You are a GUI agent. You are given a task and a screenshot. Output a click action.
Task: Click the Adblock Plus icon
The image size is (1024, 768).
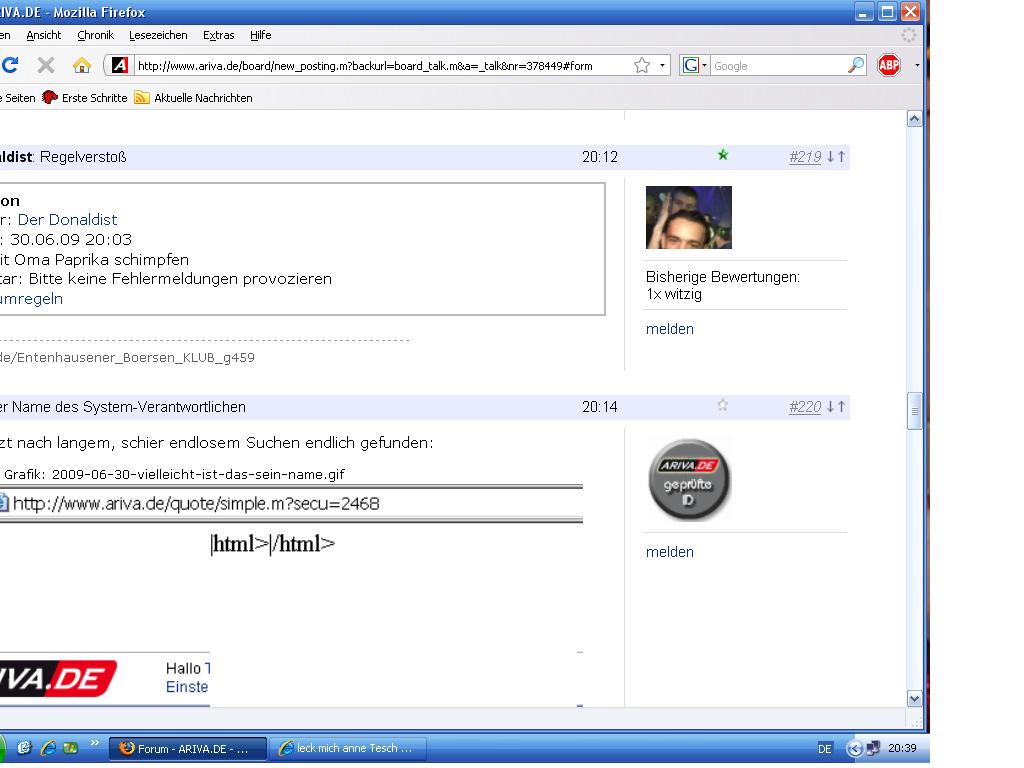click(889, 65)
